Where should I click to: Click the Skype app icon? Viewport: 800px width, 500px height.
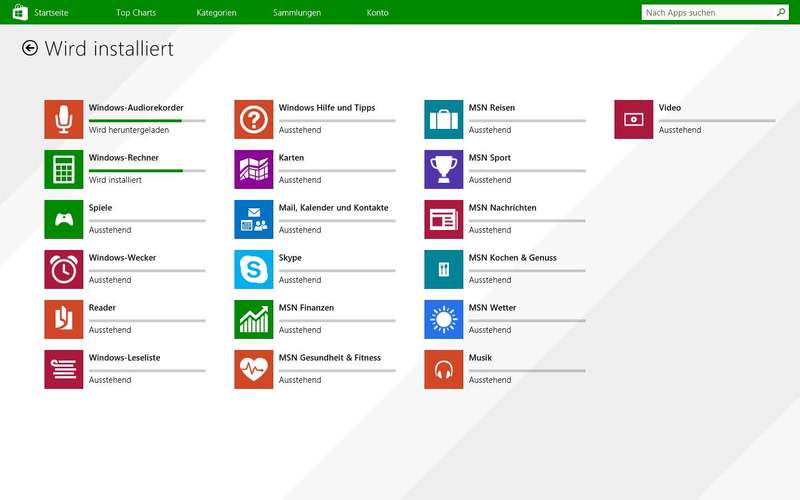tap(254, 269)
